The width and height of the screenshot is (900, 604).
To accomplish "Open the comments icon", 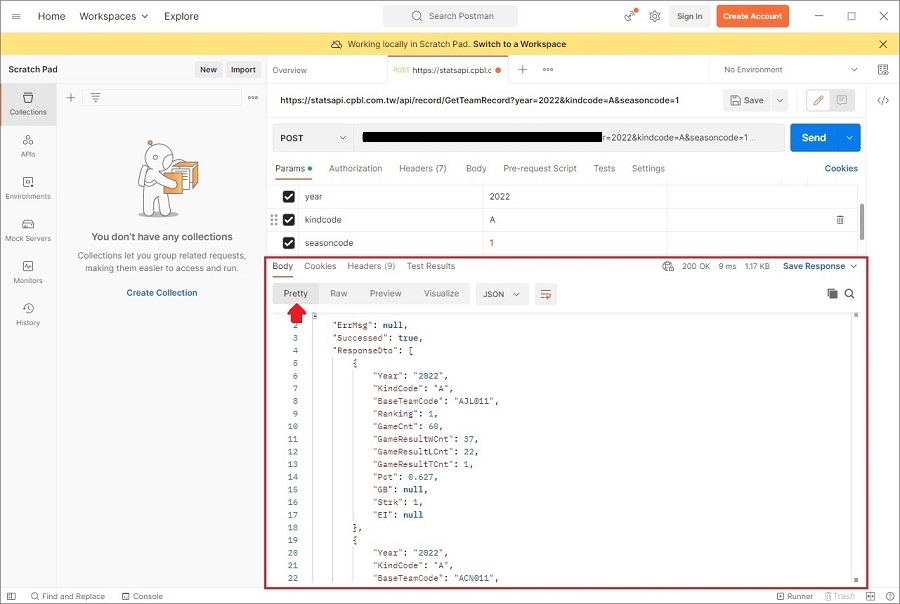I will [x=842, y=100].
